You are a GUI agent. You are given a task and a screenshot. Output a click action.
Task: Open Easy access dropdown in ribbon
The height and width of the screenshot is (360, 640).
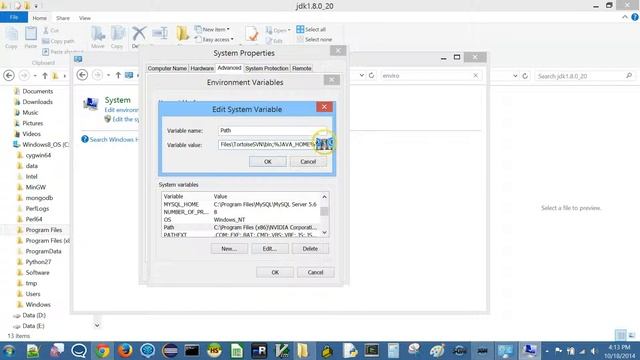click(x=214, y=40)
